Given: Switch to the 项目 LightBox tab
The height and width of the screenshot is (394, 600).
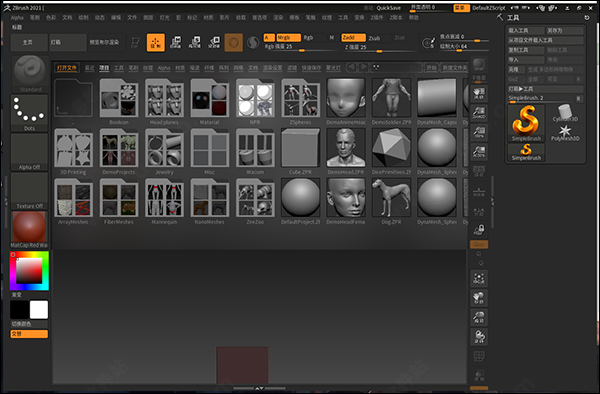Looking at the screenshot, I should point(104,68).
